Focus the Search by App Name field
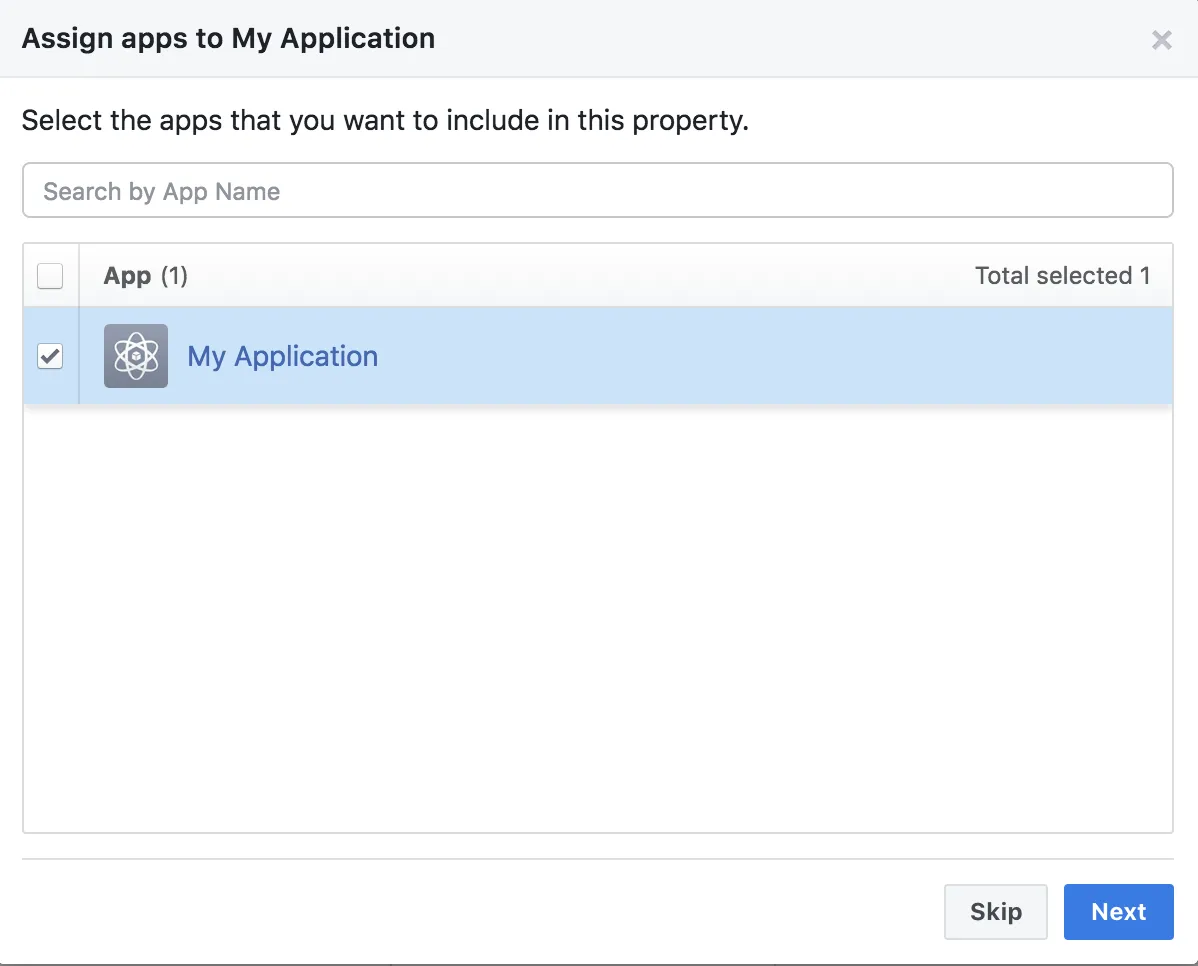The height and width of the screenshot is (966, 1198). point(597,191)
